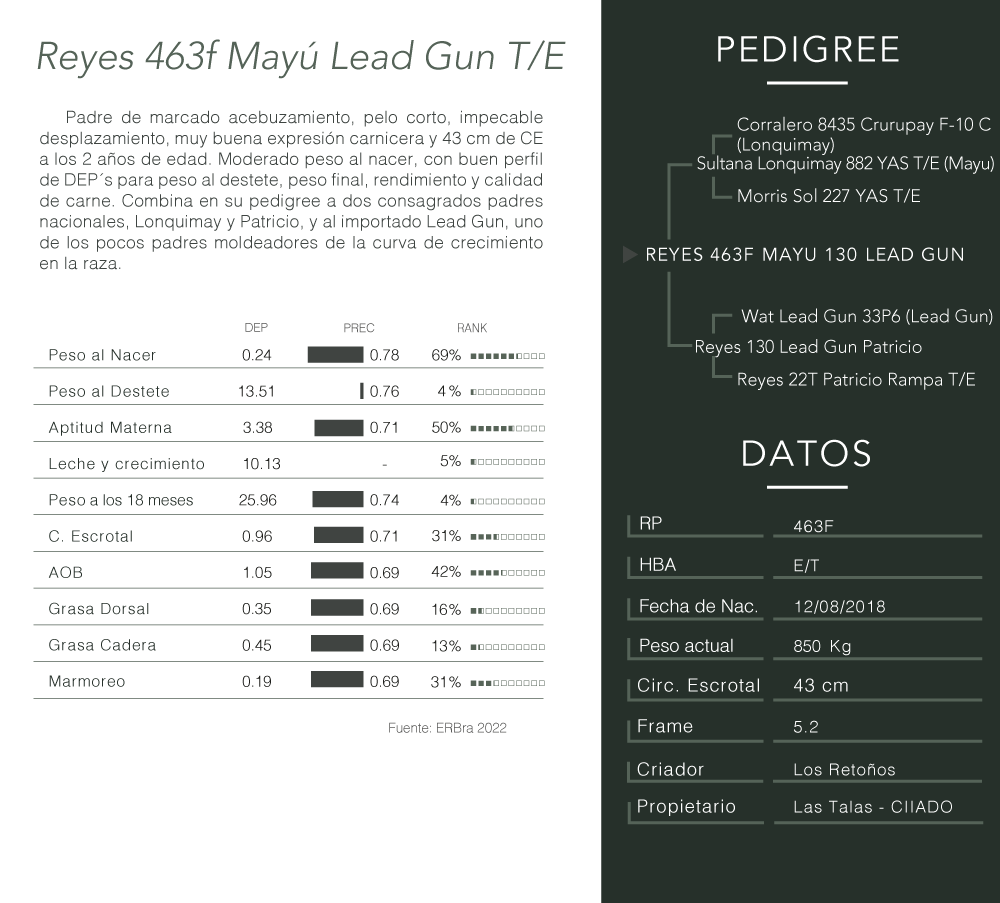Click the Marmoreo precision bar

[x=337, y=680]
